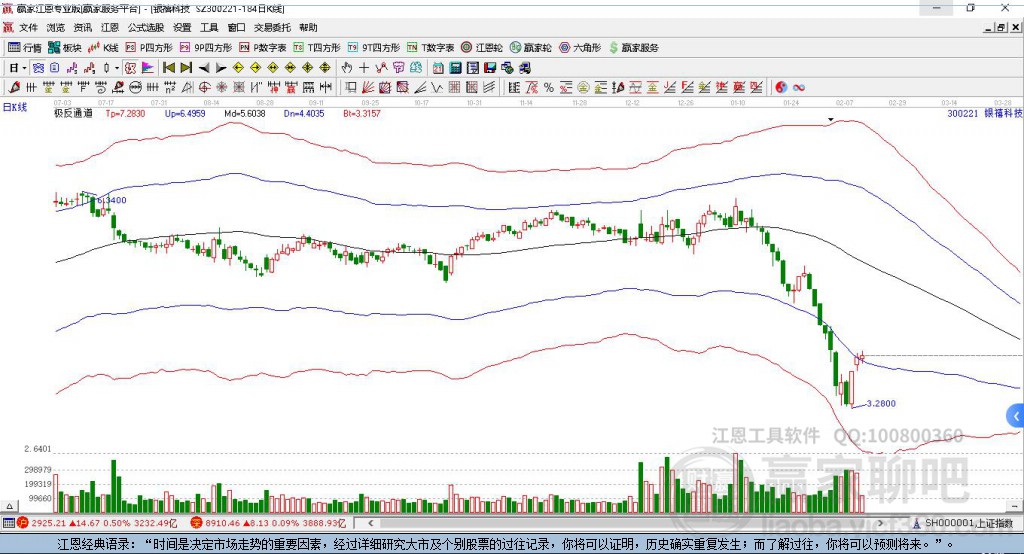Open the 六角形 hexagon tool

pos(580,48)
